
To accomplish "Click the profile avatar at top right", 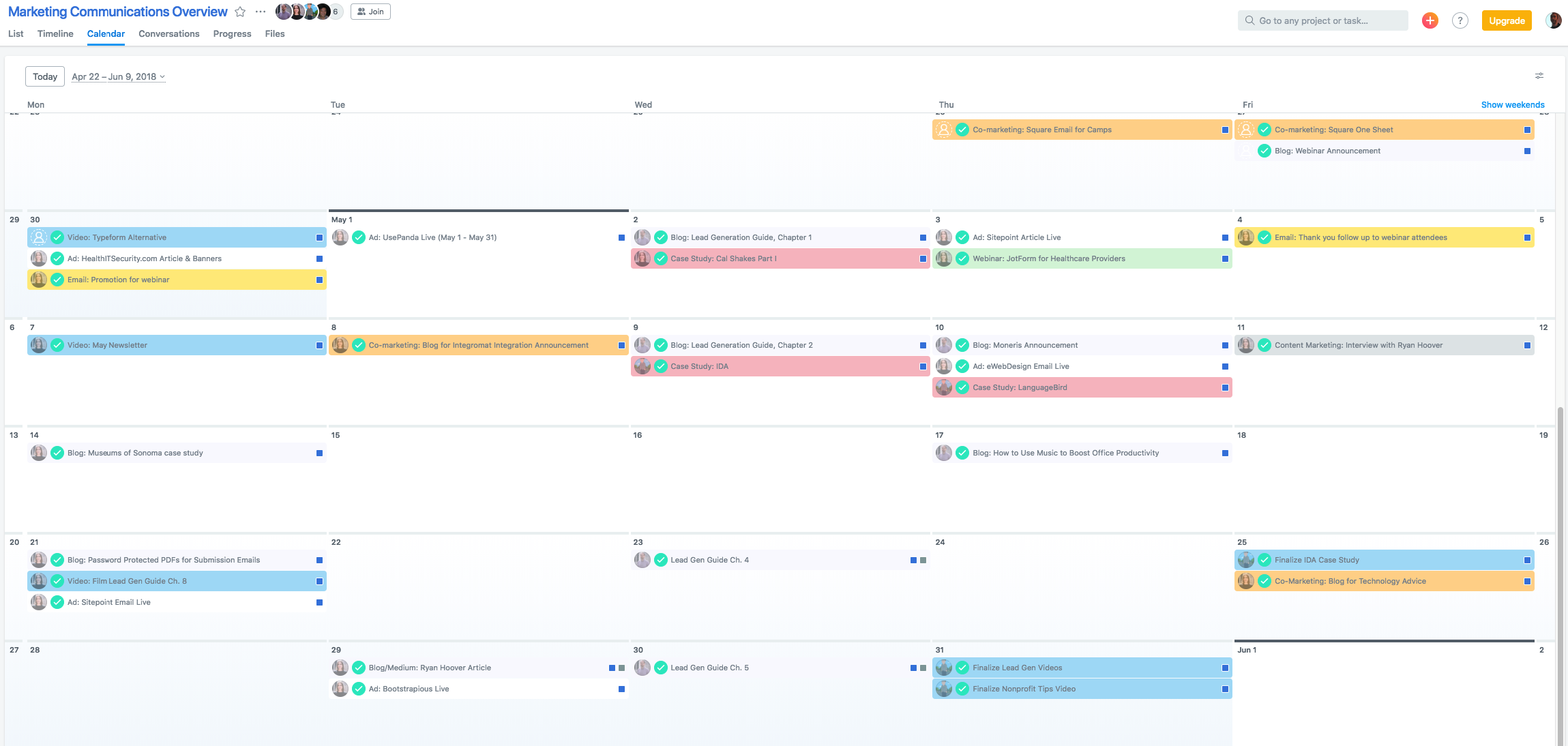I will [x=1554, y=20].
